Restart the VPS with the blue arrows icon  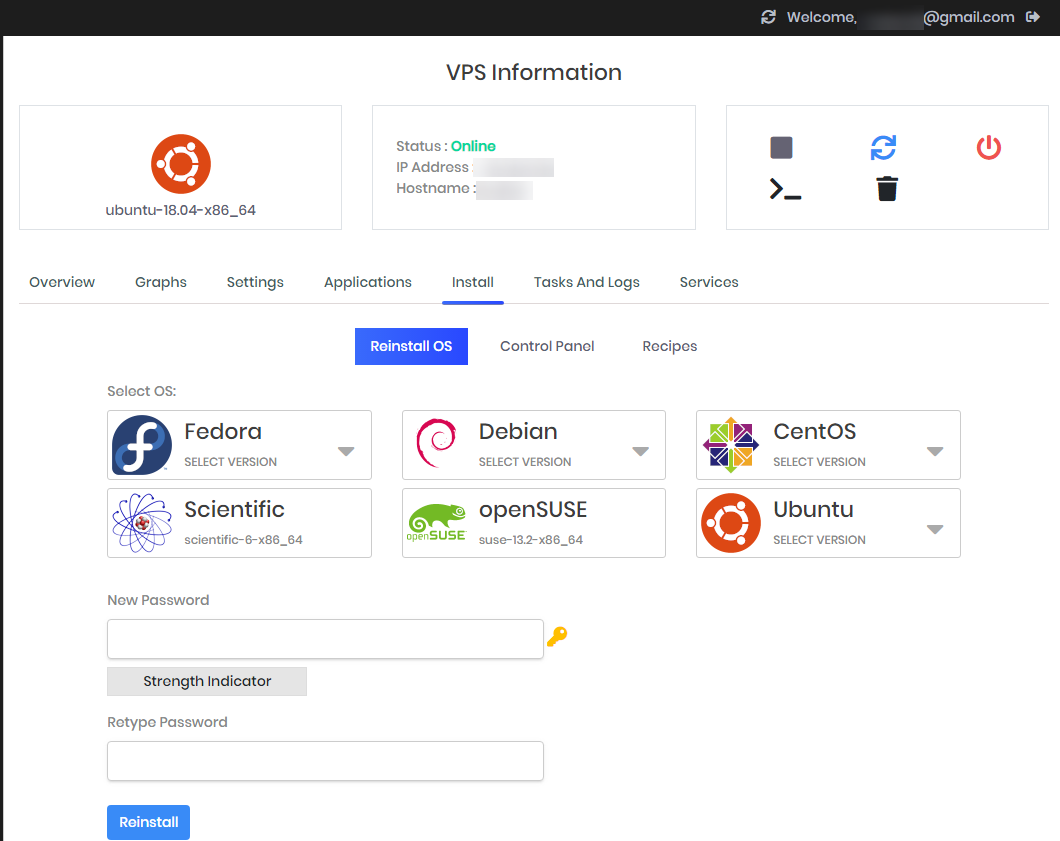pos(884,147)
